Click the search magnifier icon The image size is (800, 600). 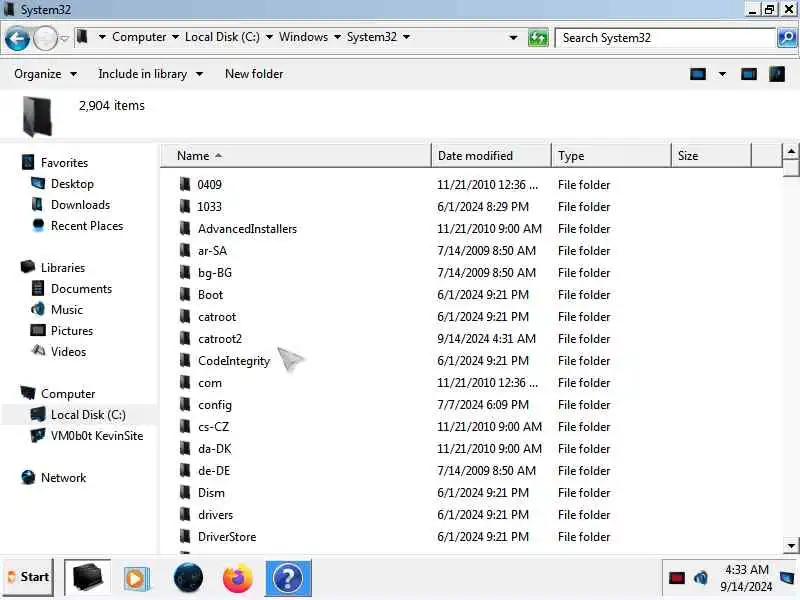(x=787, y=38)
